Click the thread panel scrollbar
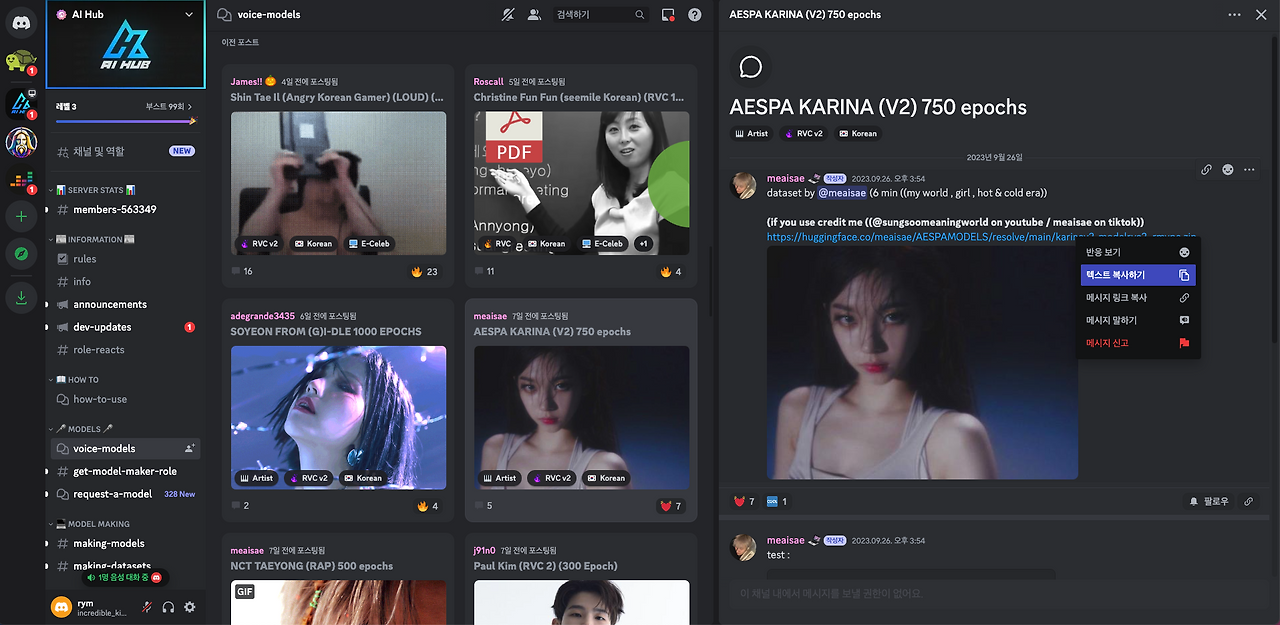Screen dimensions: 1280x625 coord(1274,190)
